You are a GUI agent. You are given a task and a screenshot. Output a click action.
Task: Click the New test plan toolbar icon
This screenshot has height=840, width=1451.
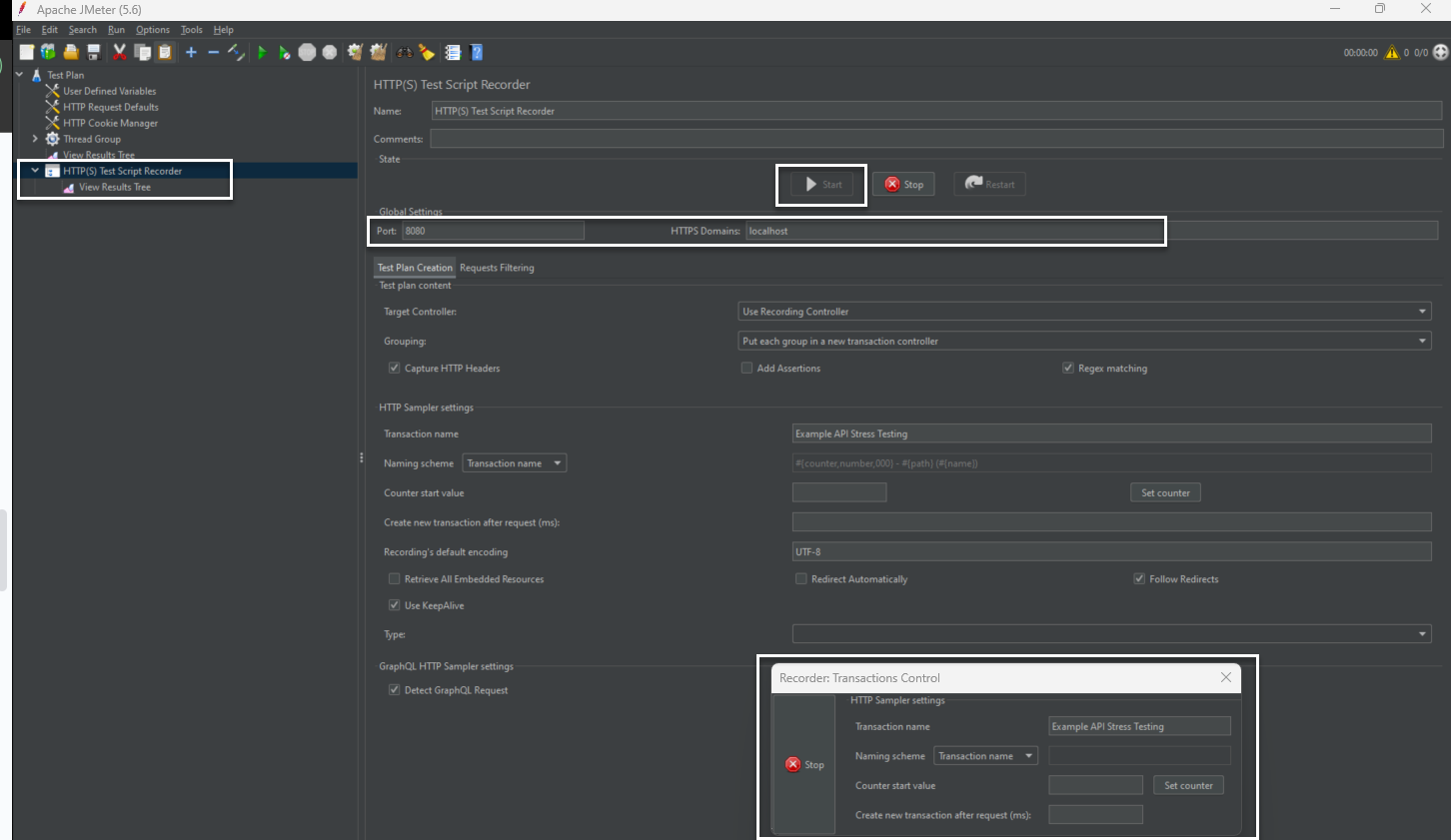[27, 52]
